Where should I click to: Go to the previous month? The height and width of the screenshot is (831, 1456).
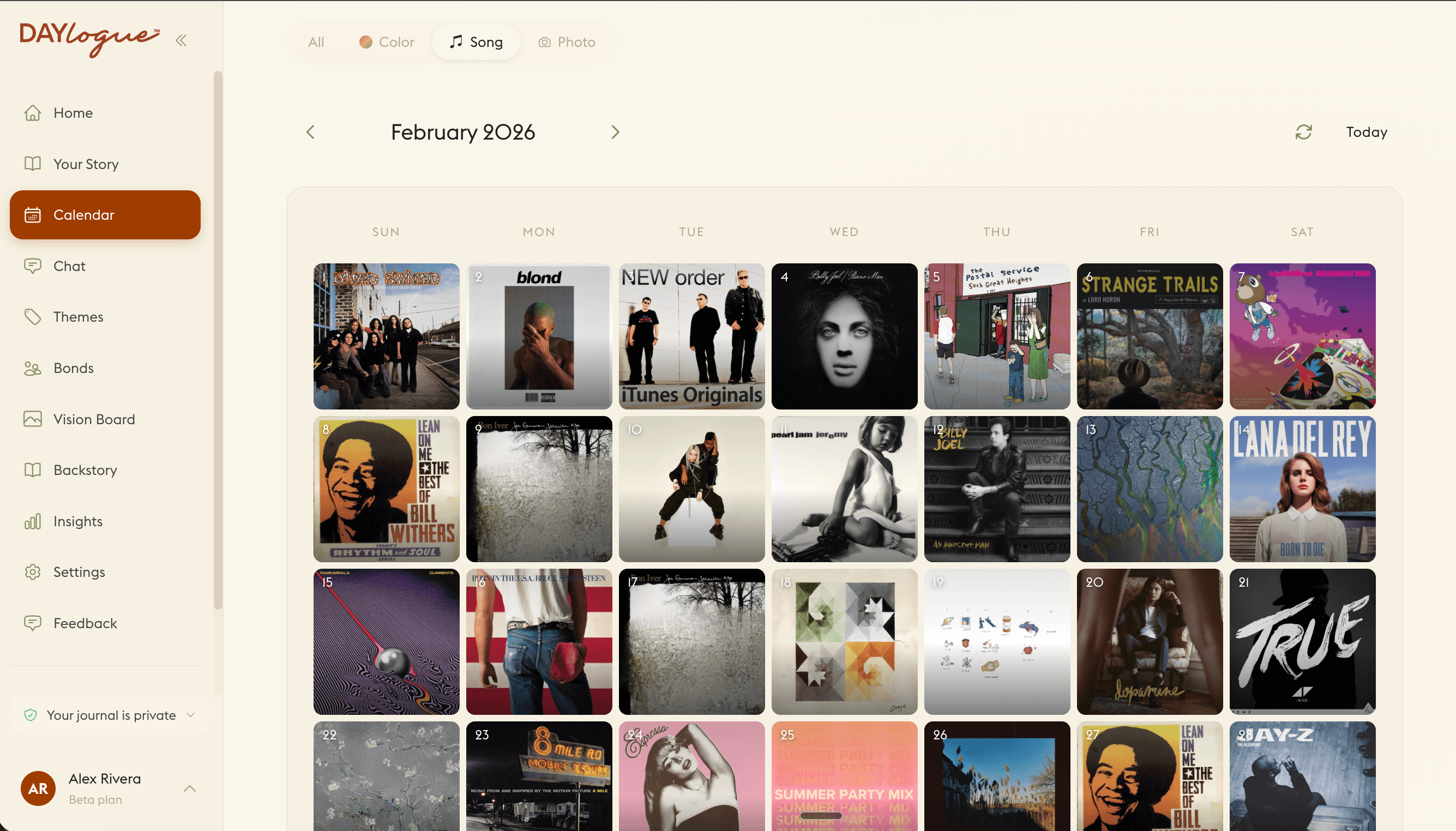(310, 132)
